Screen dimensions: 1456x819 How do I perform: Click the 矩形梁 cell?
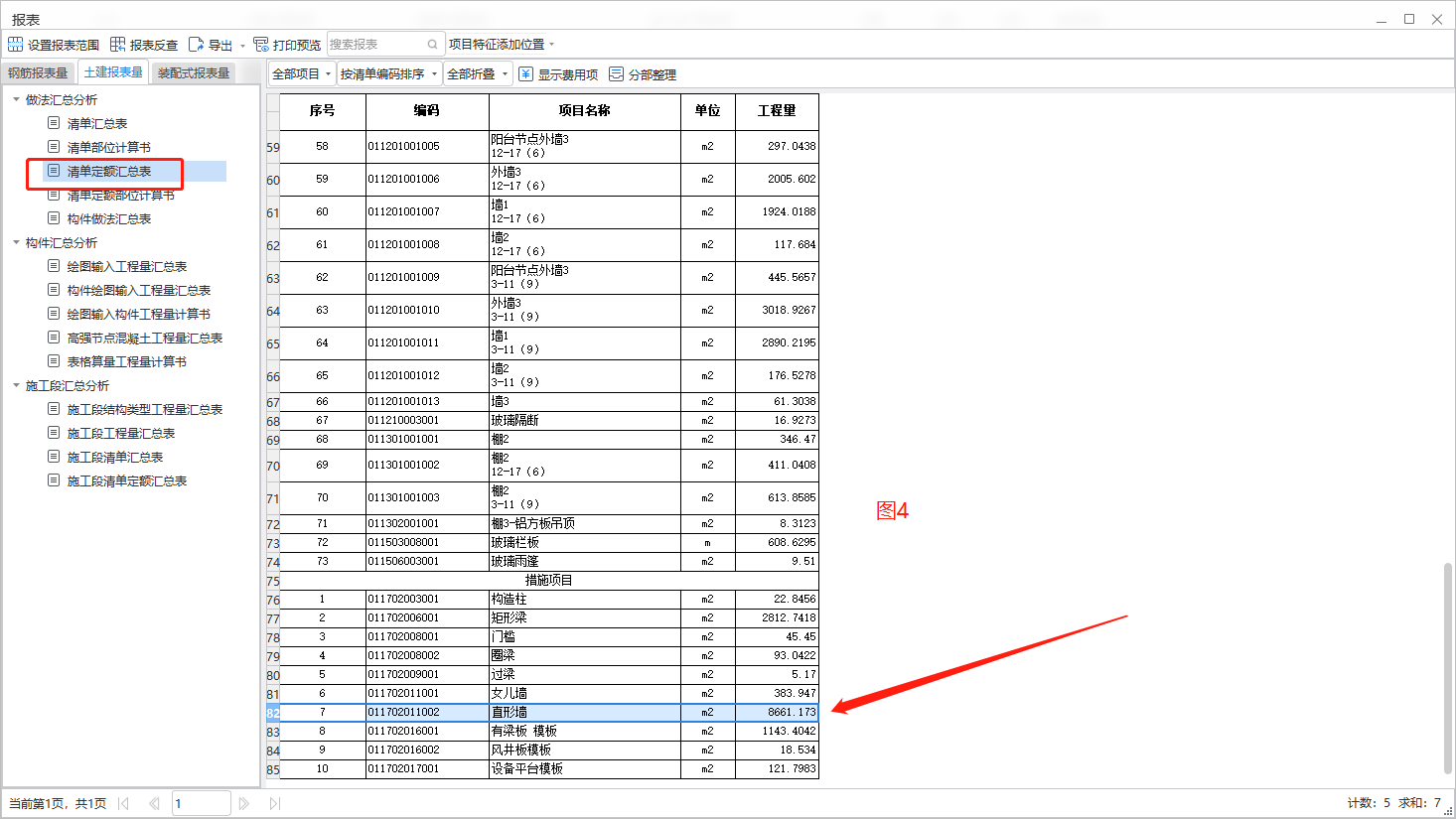pos(584,618)
